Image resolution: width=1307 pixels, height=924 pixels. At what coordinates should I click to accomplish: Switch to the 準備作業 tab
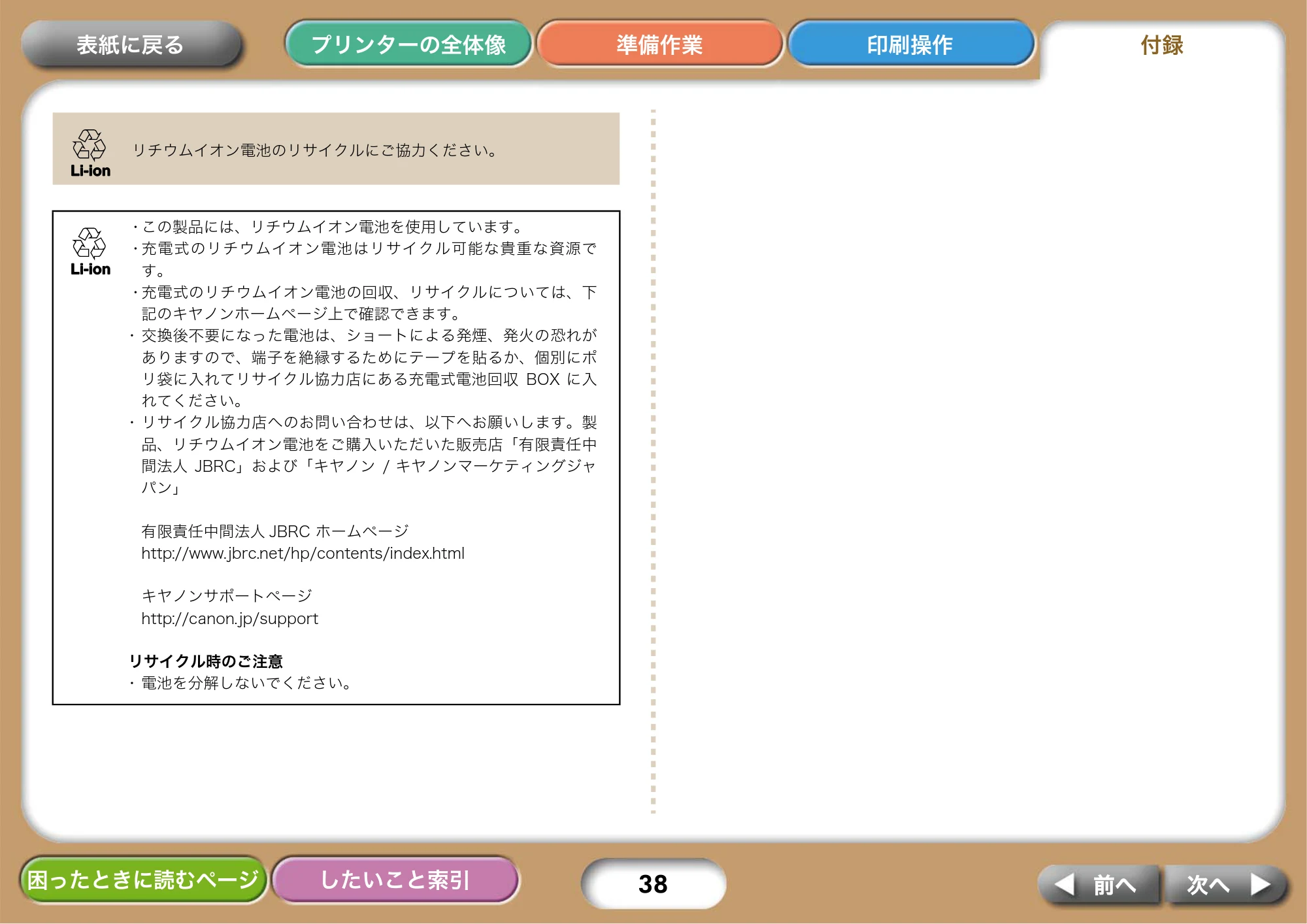[x=659, y=44]
